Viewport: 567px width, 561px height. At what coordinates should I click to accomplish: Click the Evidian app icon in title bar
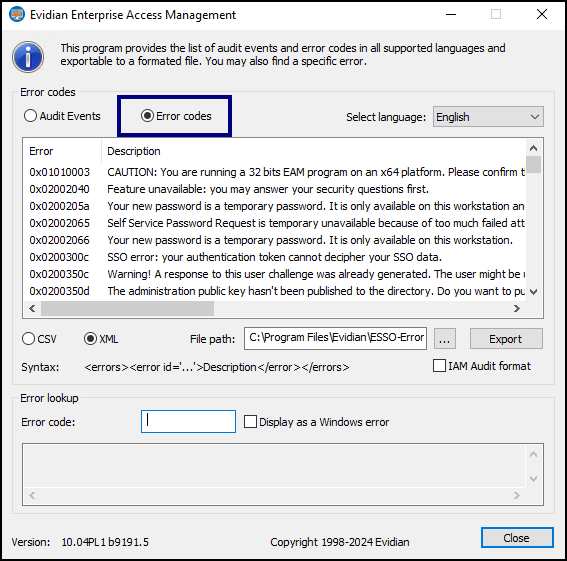[17, 14]
